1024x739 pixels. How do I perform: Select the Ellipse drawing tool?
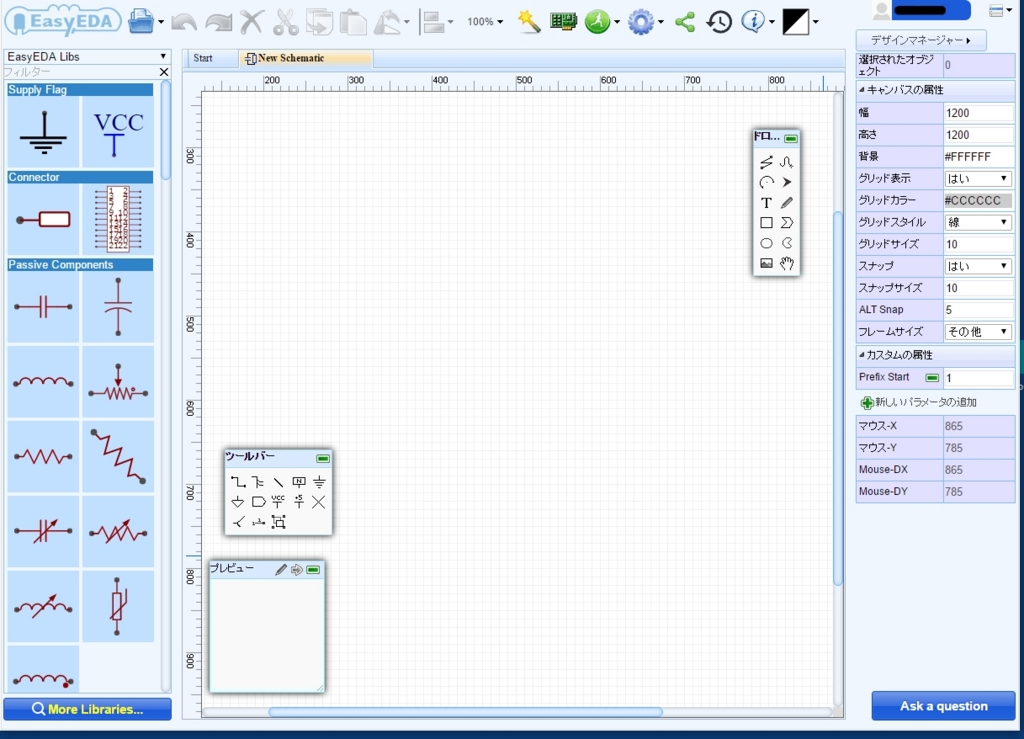click(x=766, y=243)
